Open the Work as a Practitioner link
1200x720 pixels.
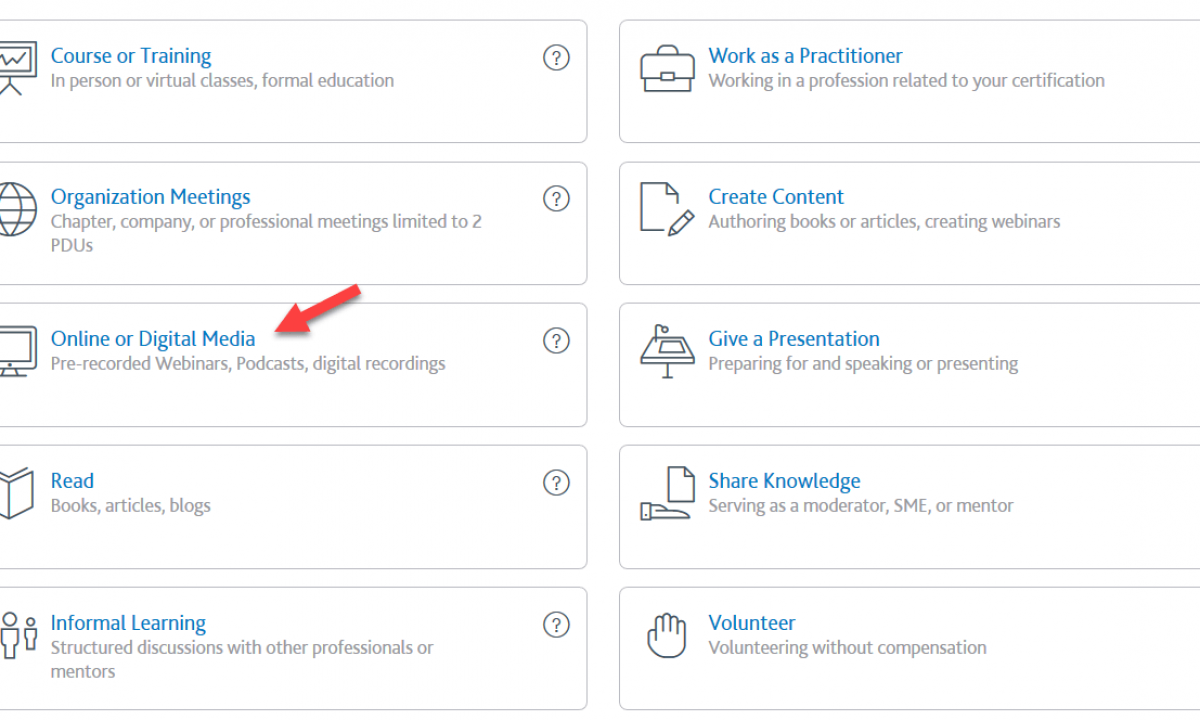(805, 56)
